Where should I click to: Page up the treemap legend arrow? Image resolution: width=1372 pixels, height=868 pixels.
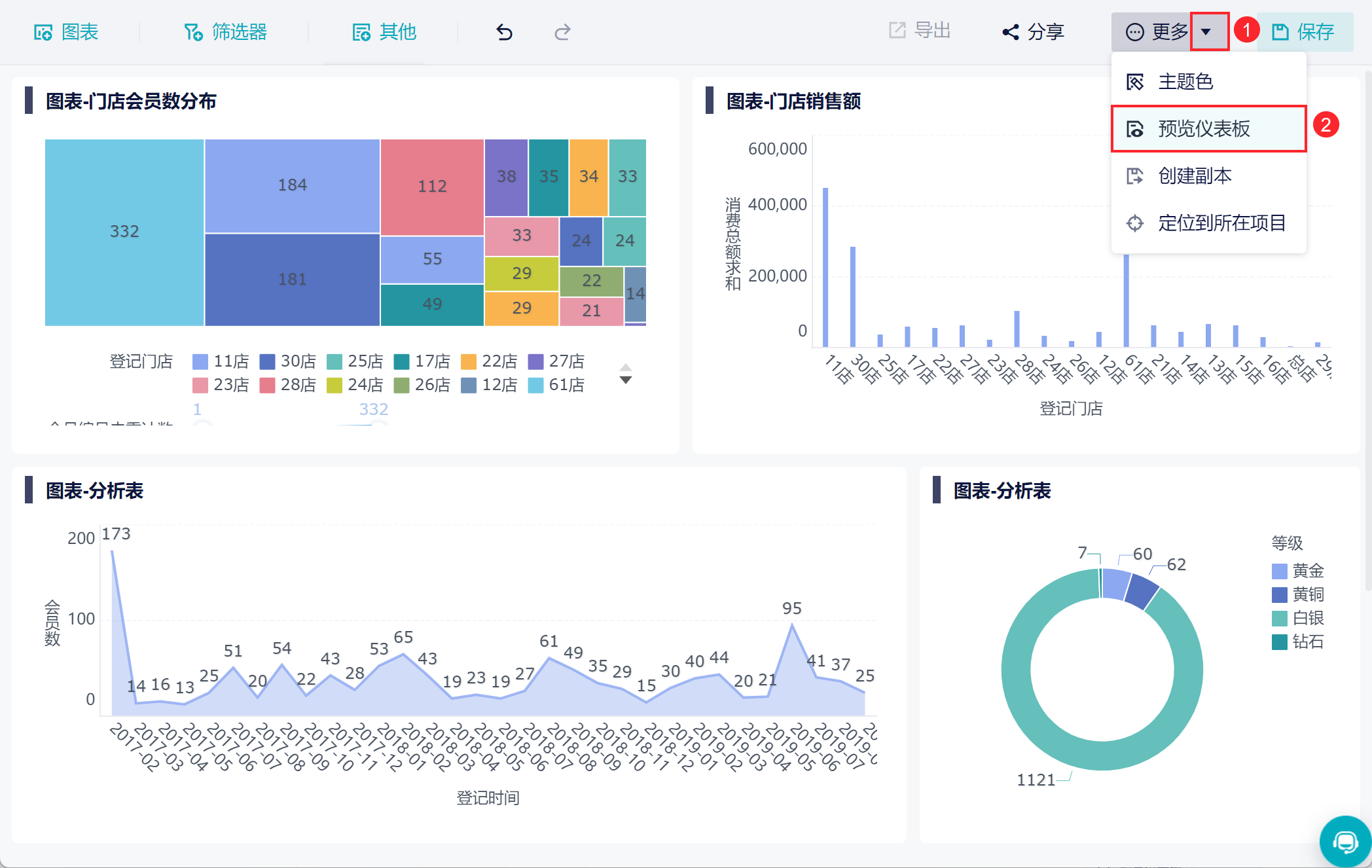(626, 367)
